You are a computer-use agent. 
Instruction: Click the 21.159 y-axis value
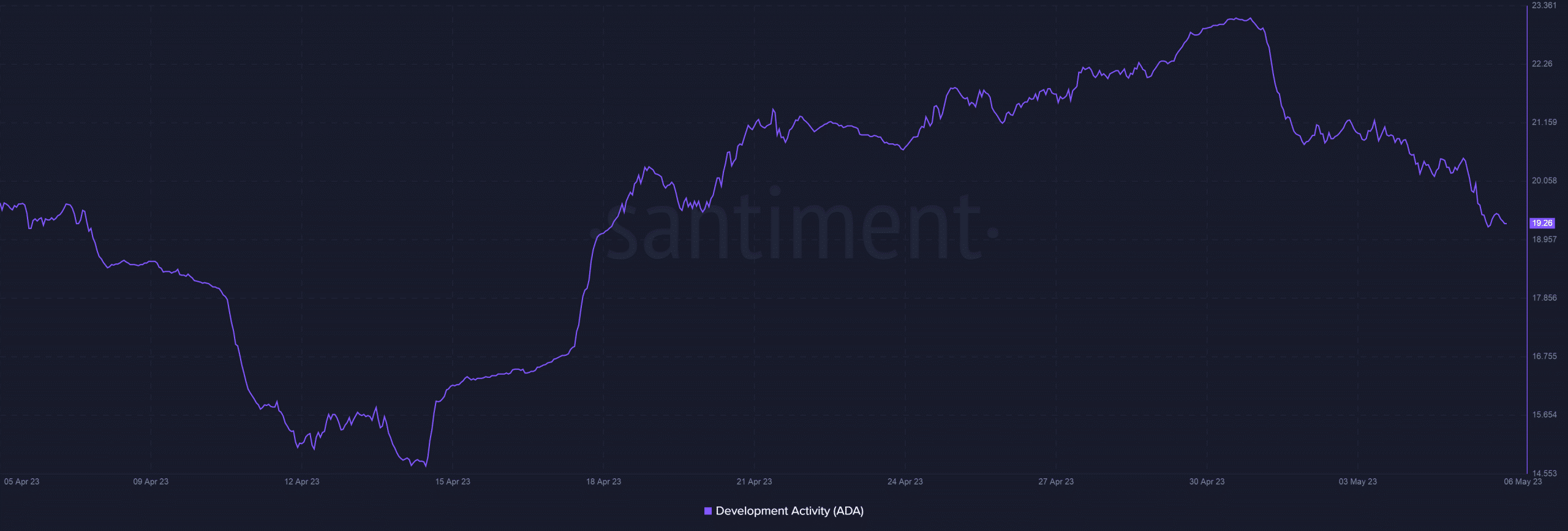(x=1544, y=122)
